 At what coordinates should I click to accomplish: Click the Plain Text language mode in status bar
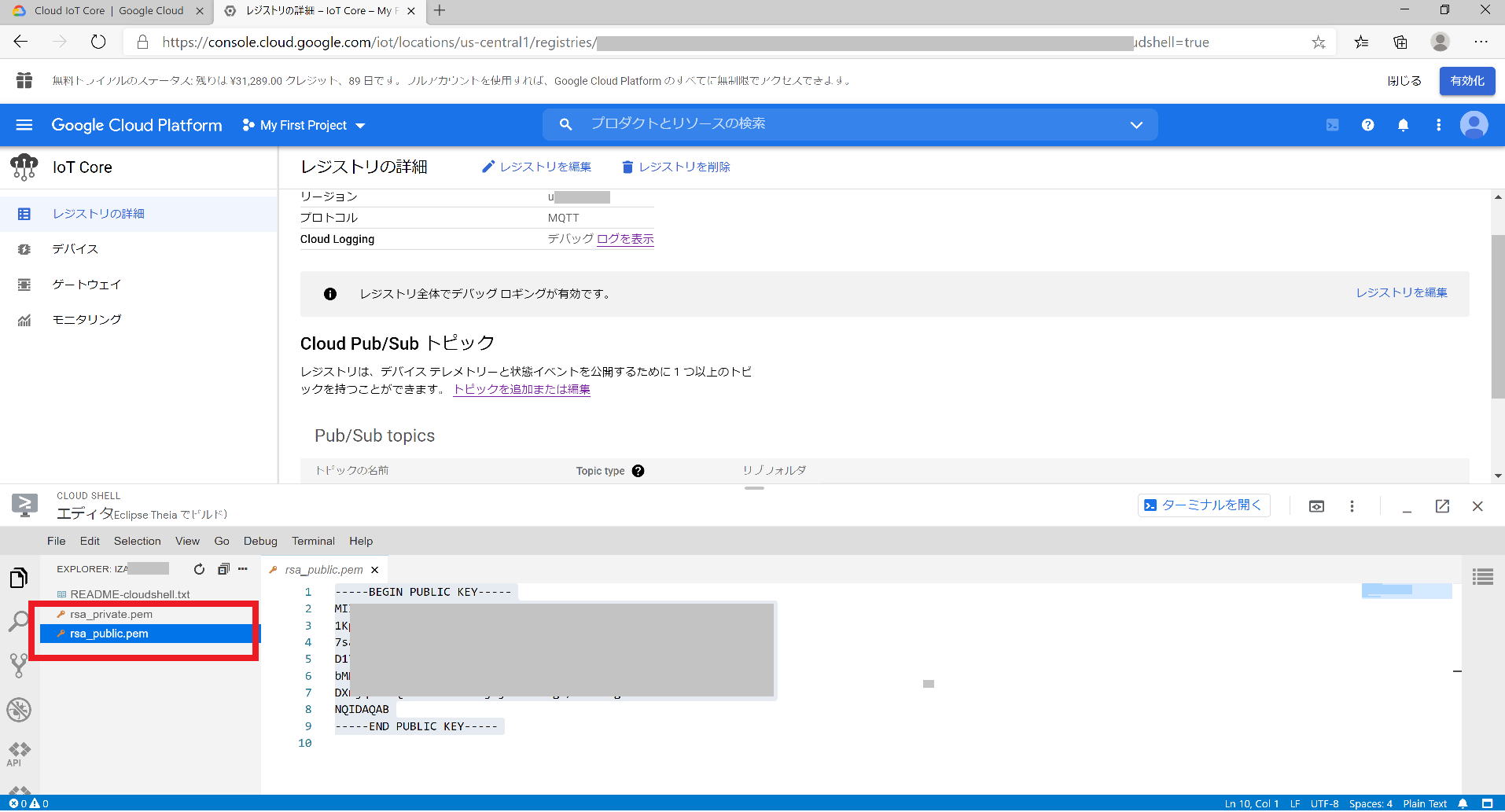coord(1424,803)
